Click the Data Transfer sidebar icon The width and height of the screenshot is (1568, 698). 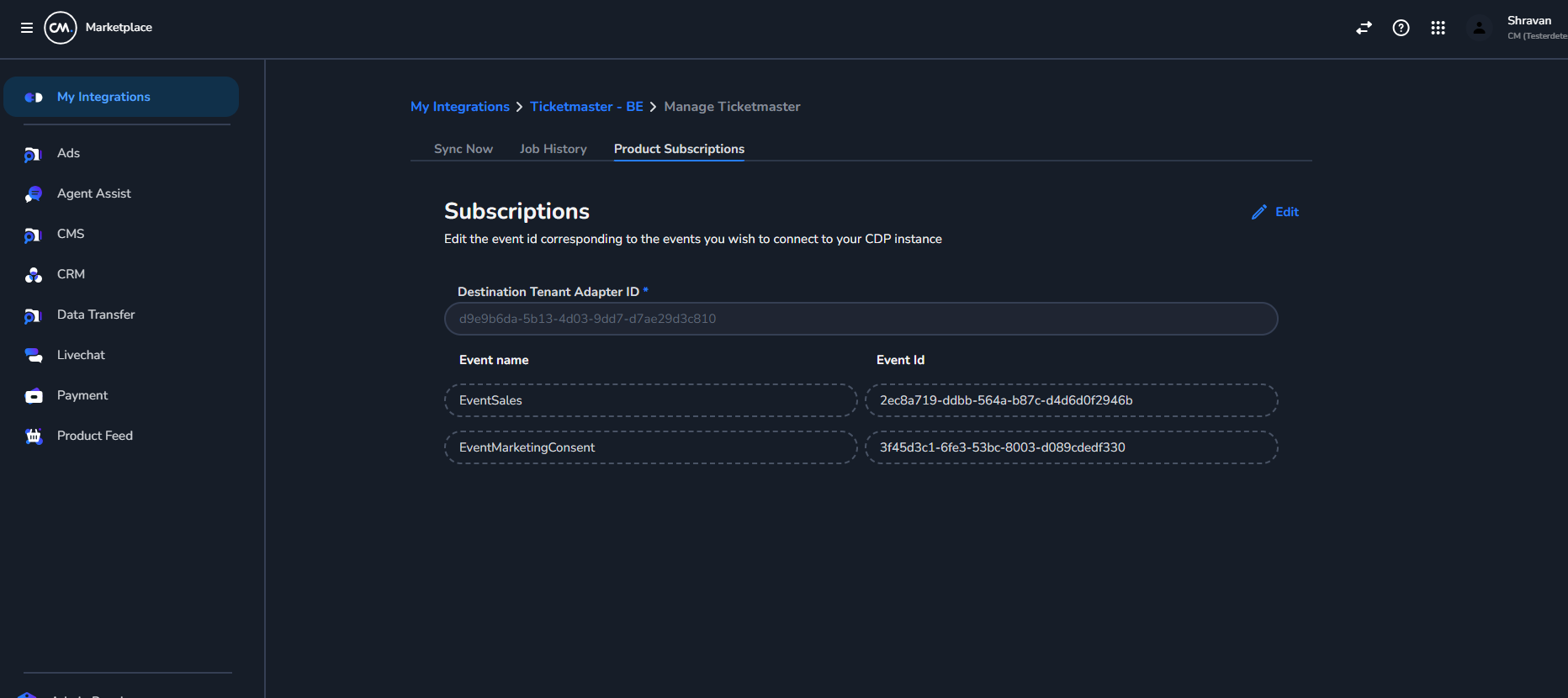(33, 315)
